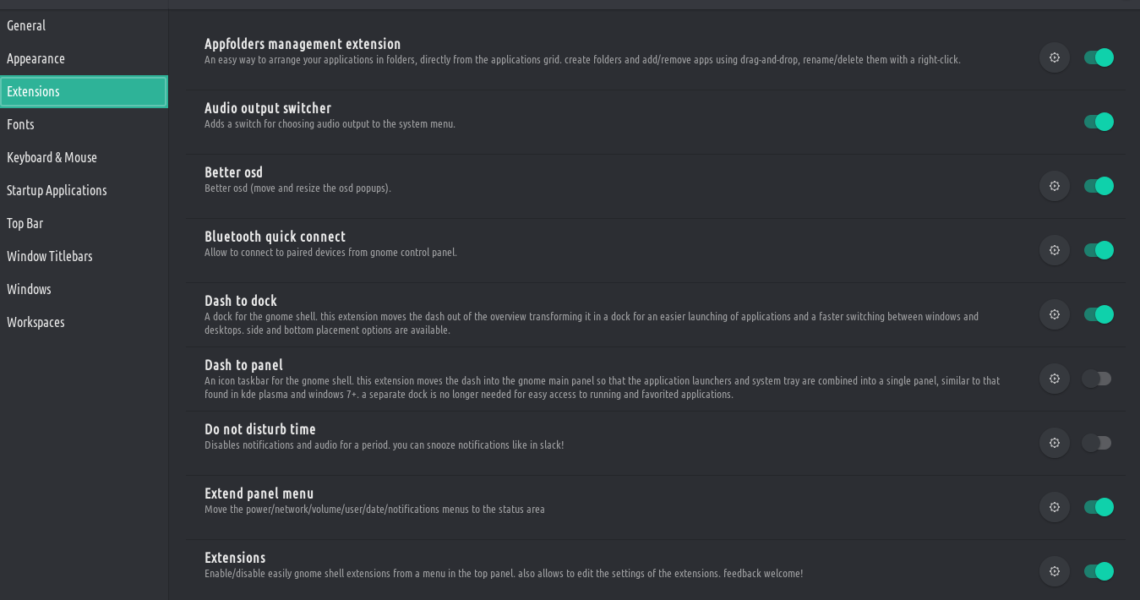Open Appfolders management extension settings gear

1054,58
